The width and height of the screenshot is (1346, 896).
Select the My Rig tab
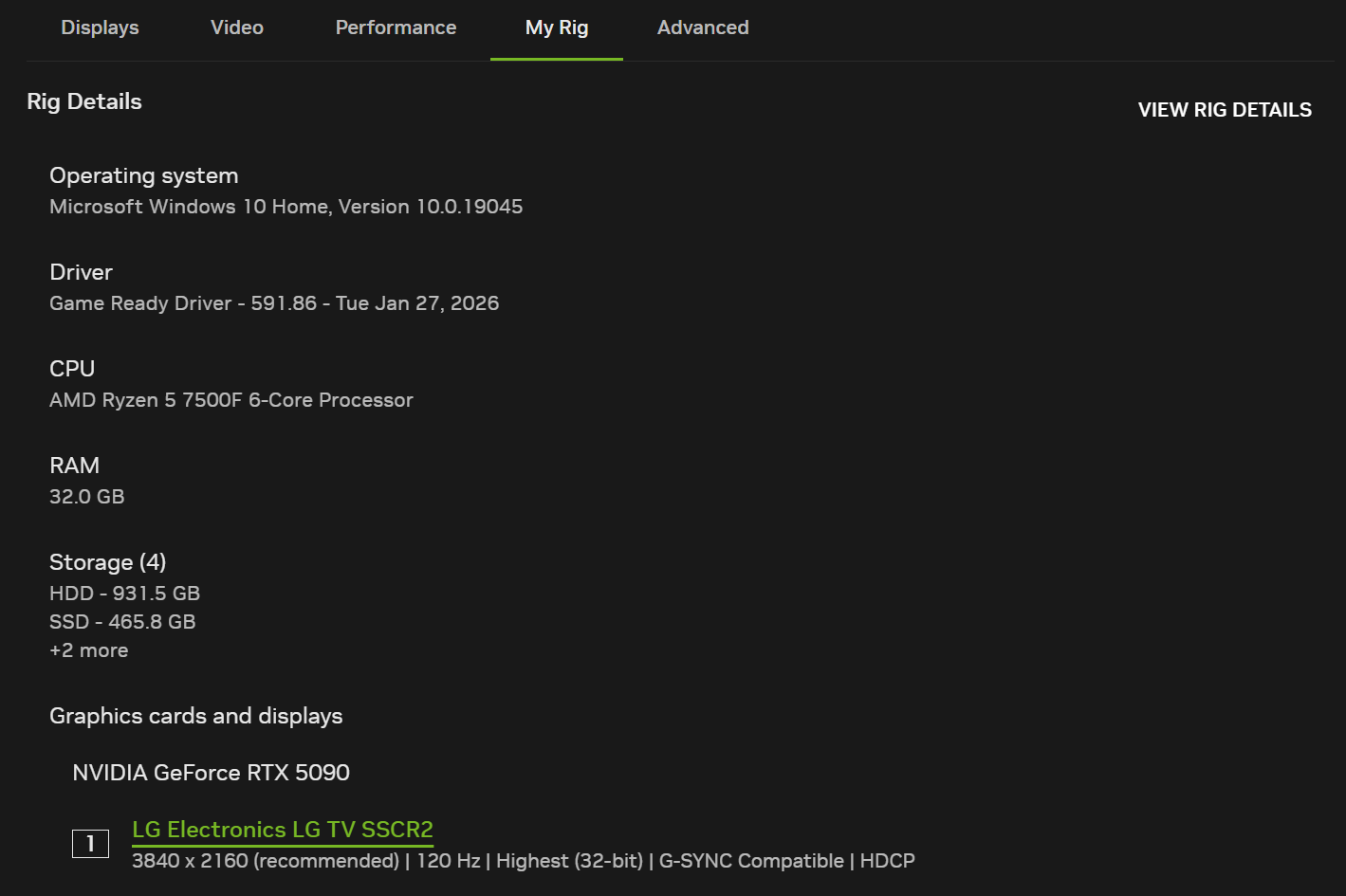(x=557, y=27)
